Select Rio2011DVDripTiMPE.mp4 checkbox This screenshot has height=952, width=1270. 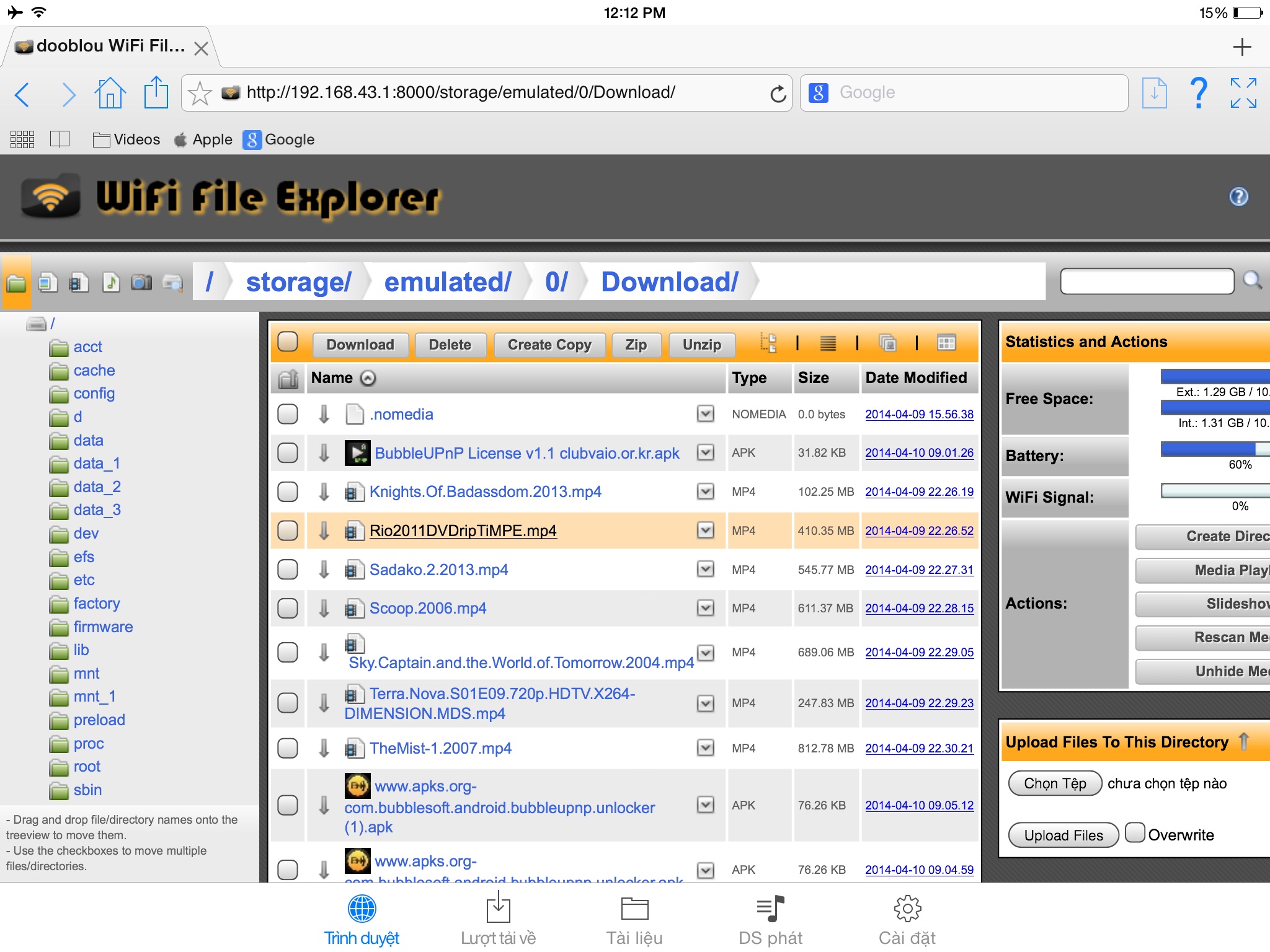(288, 531)
